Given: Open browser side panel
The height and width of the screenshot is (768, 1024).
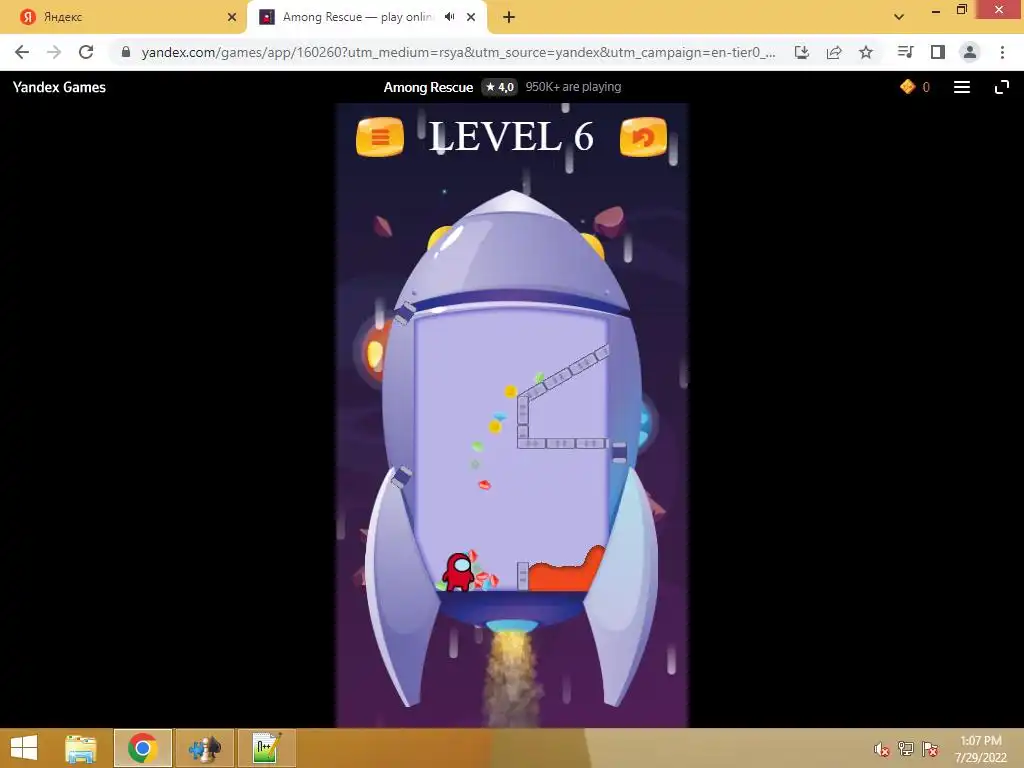Looking at the screenshot, I should [x=938, y=52].
